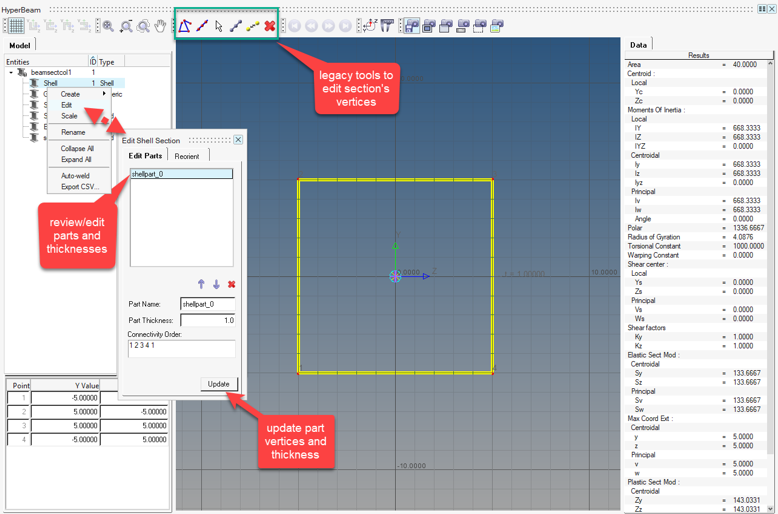Viewport: 778px width, 514px height.
Task: Open the Create submenu arrow
Action: click(104, 94)
